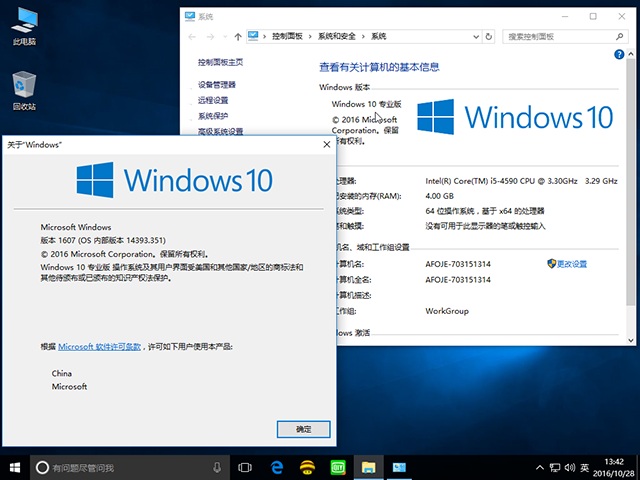
Task: Expand the address bar history dropdown
Action: pyautogui.click(x=477, y=36)
